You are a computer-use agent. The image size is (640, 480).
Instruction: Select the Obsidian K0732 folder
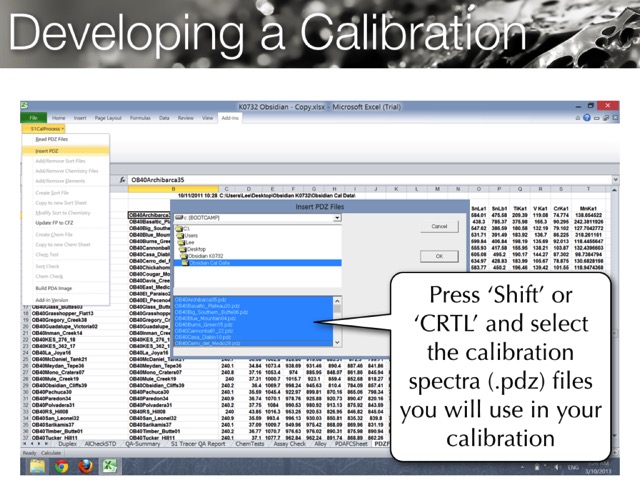tap(207, 255)
